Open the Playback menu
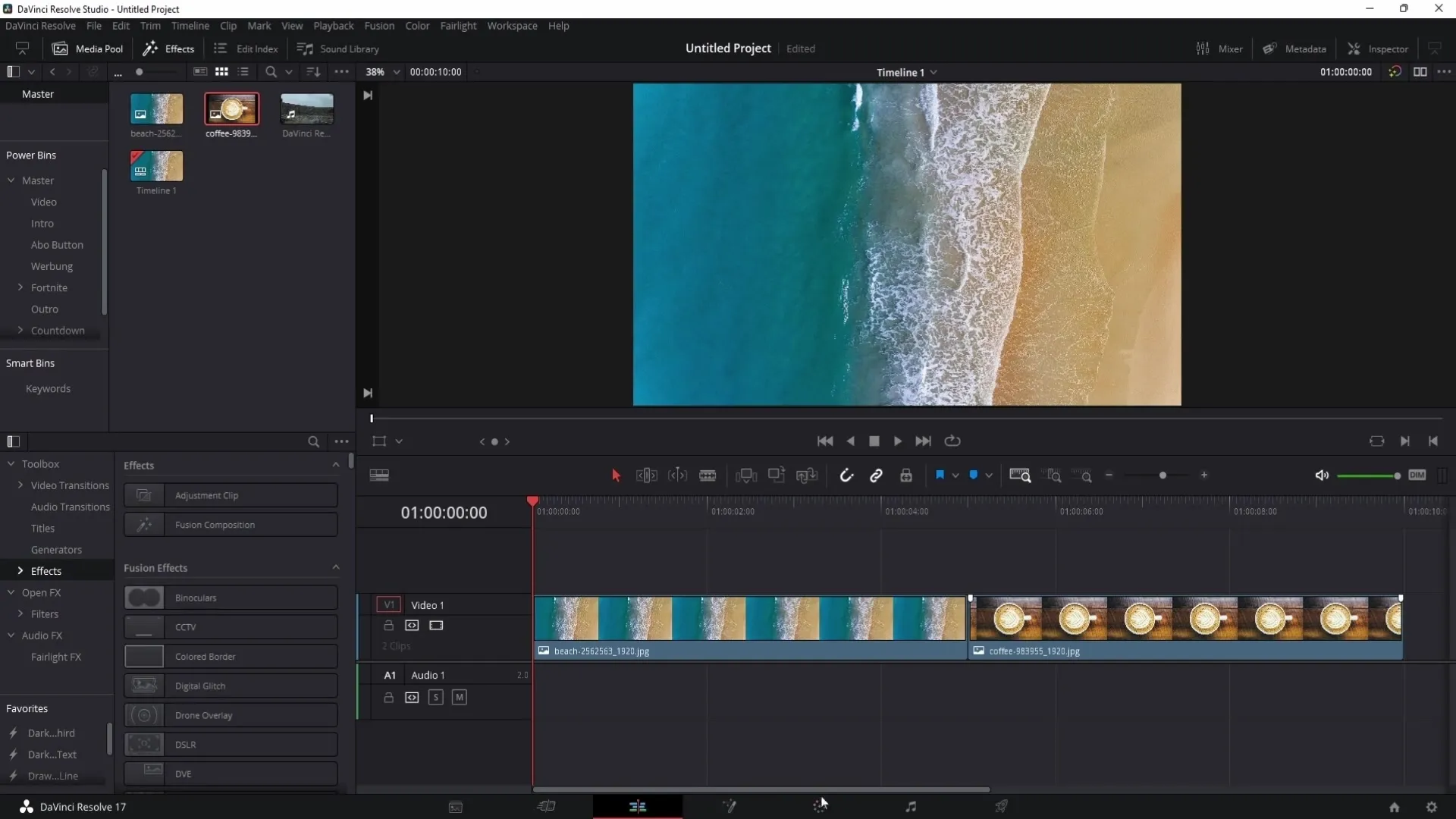 (x=334, y=25)
